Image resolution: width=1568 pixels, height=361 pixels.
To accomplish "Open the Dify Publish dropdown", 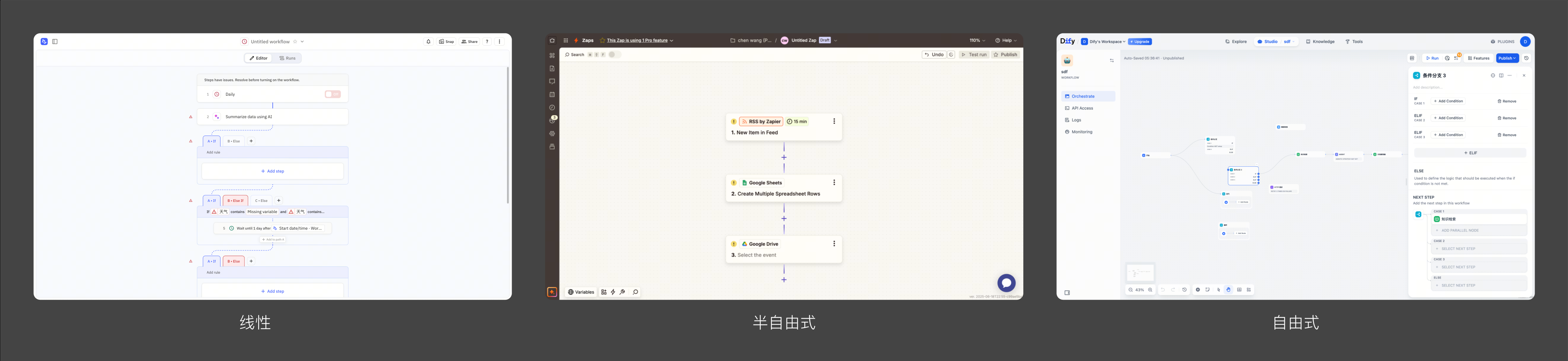I will point(1507,58).
